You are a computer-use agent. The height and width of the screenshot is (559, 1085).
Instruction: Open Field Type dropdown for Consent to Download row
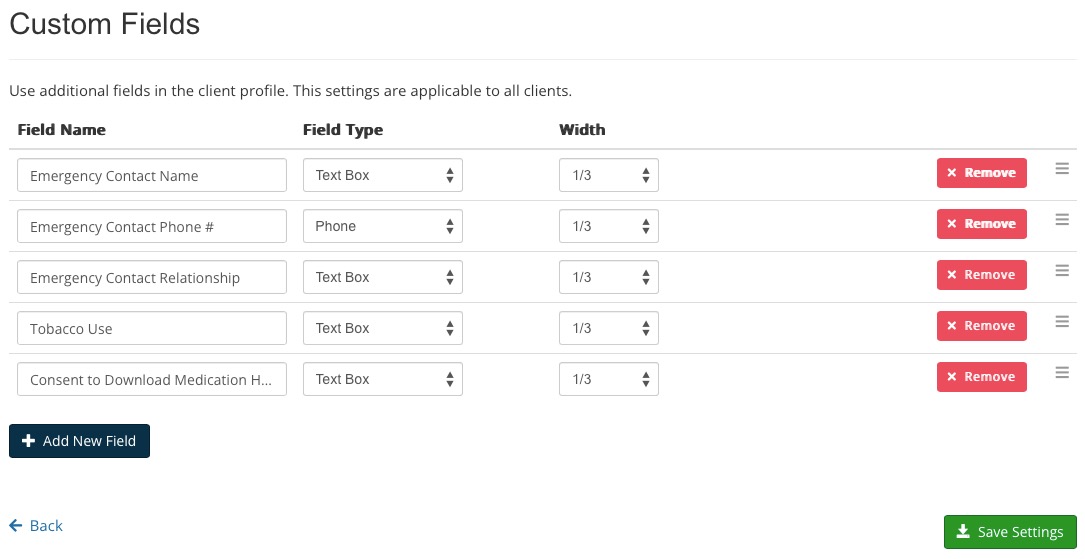pos(383,379)
